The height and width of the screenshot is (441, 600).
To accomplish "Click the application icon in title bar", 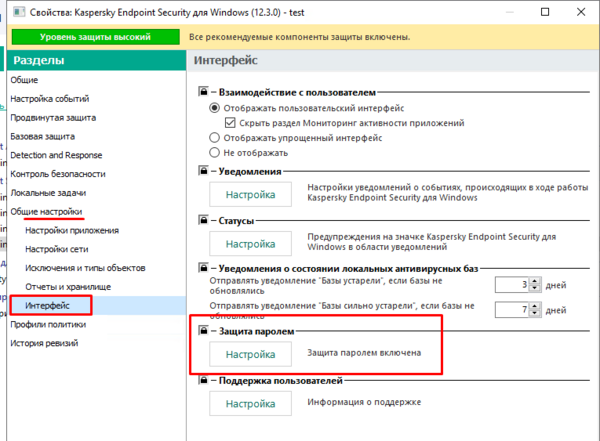I will point(19,12).
